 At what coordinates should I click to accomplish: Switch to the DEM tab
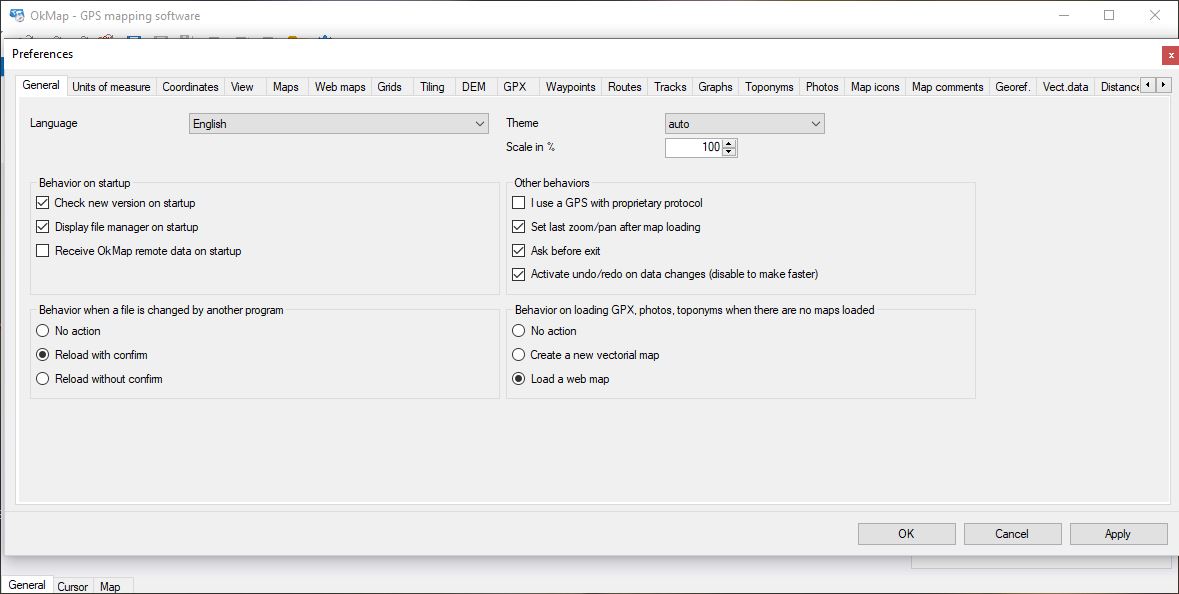(474, 87)
